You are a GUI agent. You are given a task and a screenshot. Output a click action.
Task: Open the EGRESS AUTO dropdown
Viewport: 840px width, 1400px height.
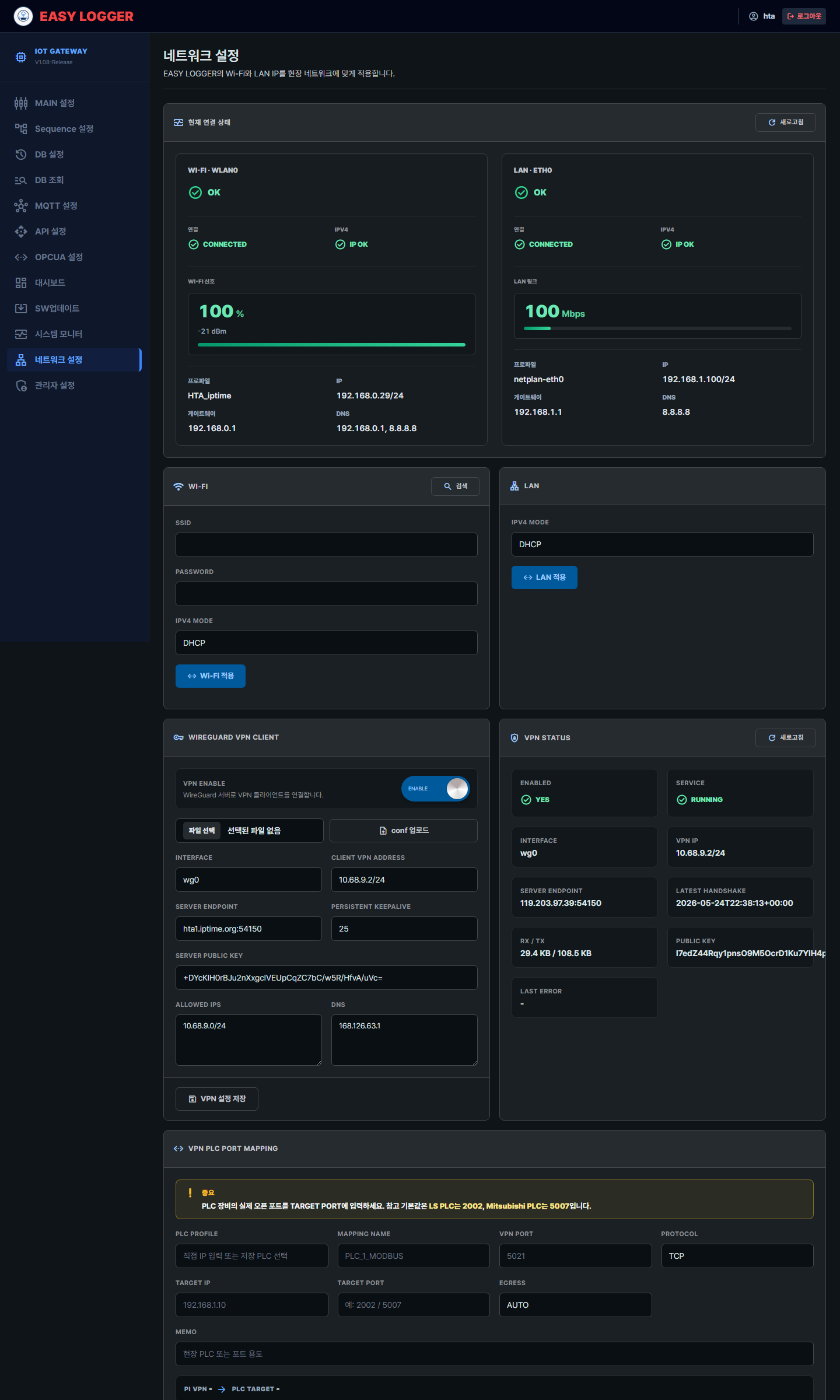(575, 1305)
